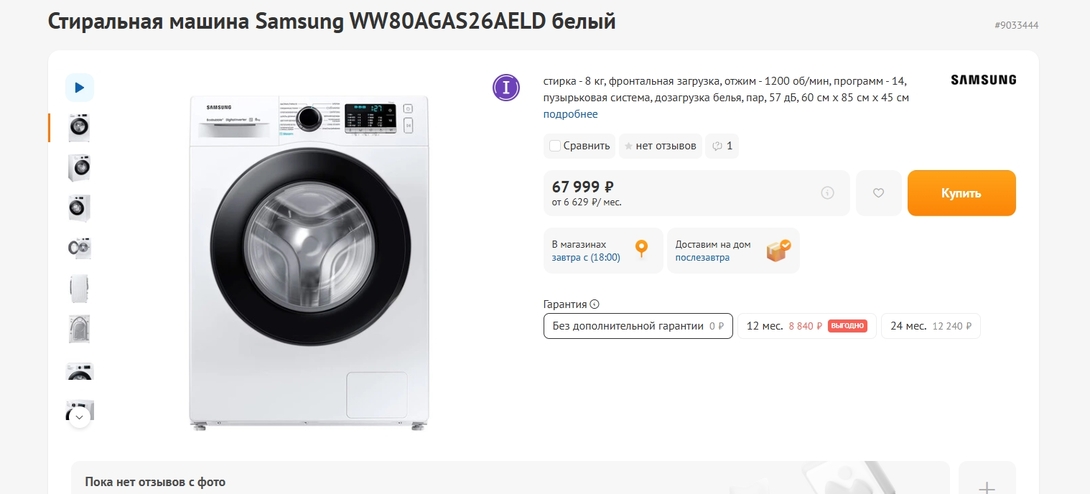Select Без дополнительной гарантии option
The image size is (1090, 494).
pyautogui.click(x=638, y=326)
